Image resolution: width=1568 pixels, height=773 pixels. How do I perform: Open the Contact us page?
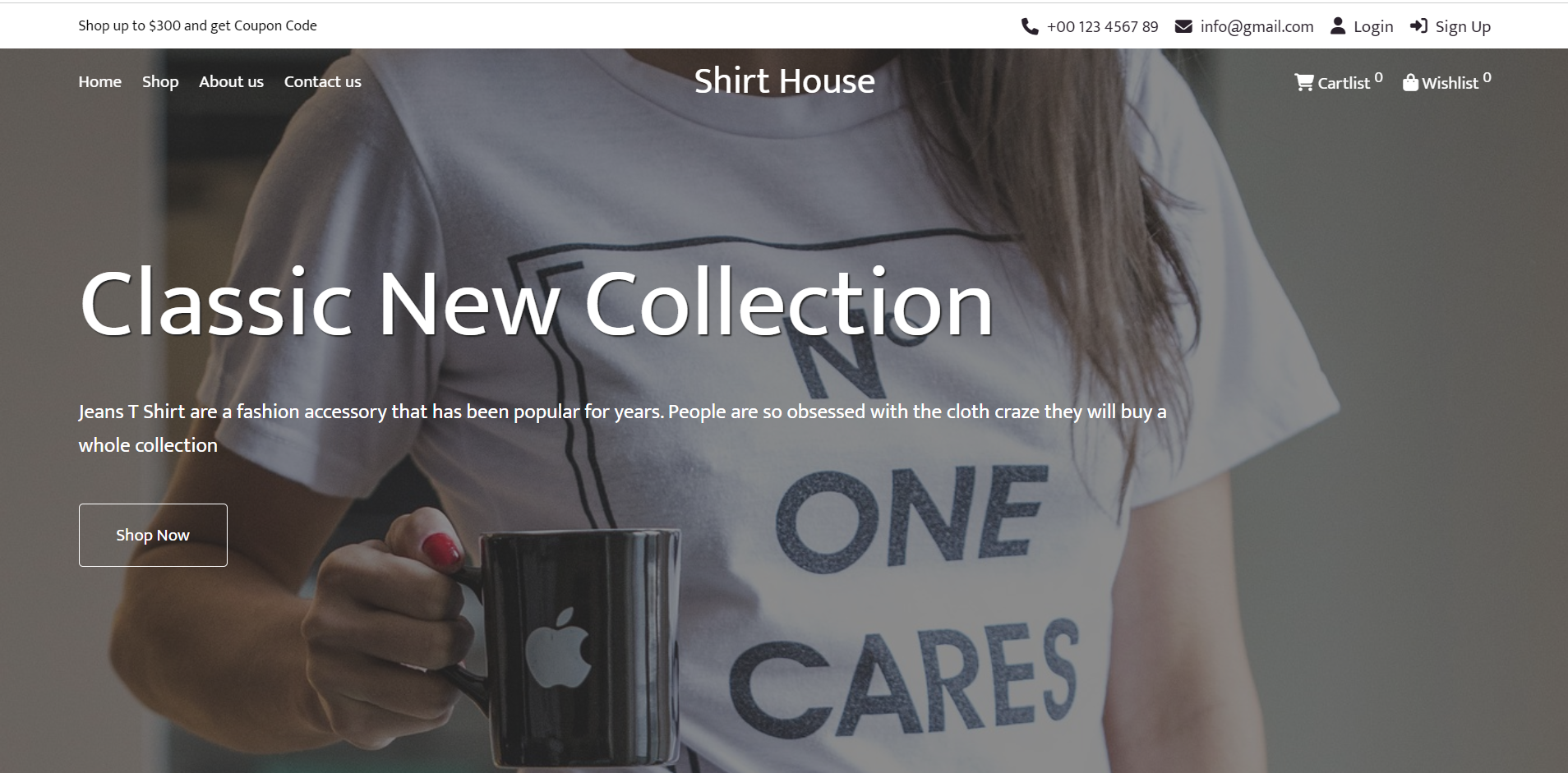point(322,81)
